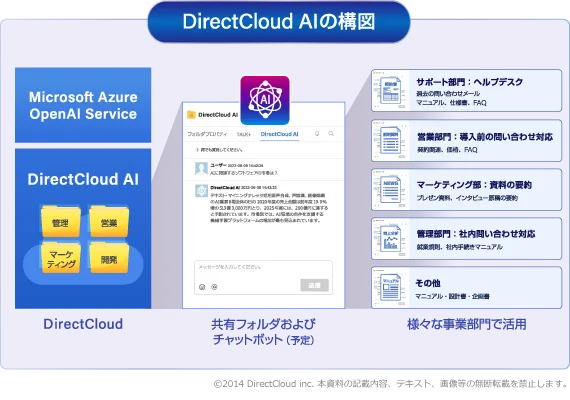The image size is (570, 400).
Task: Click the 就業規則、社内手続きマニュアル text
Action: pos(459,247)
